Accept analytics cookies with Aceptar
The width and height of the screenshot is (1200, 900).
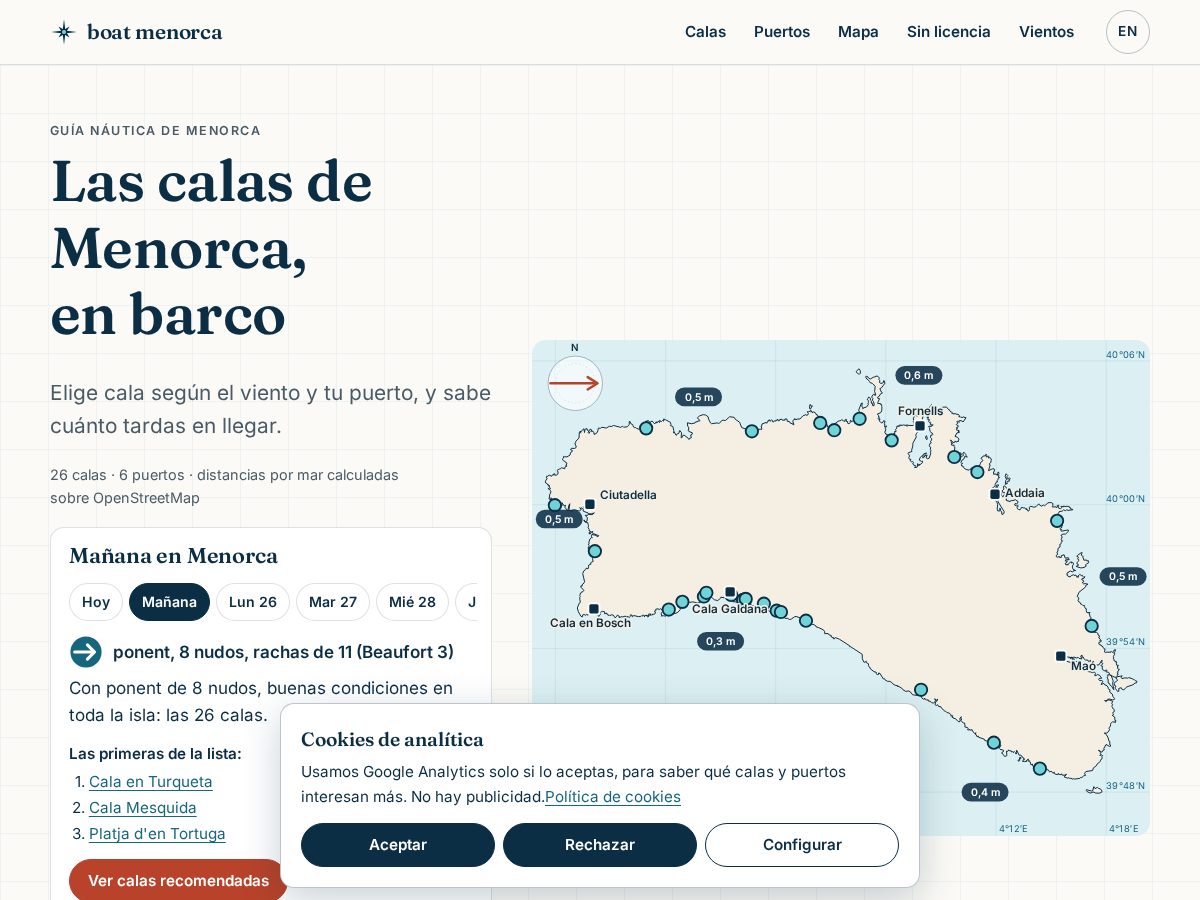(398, 845)
